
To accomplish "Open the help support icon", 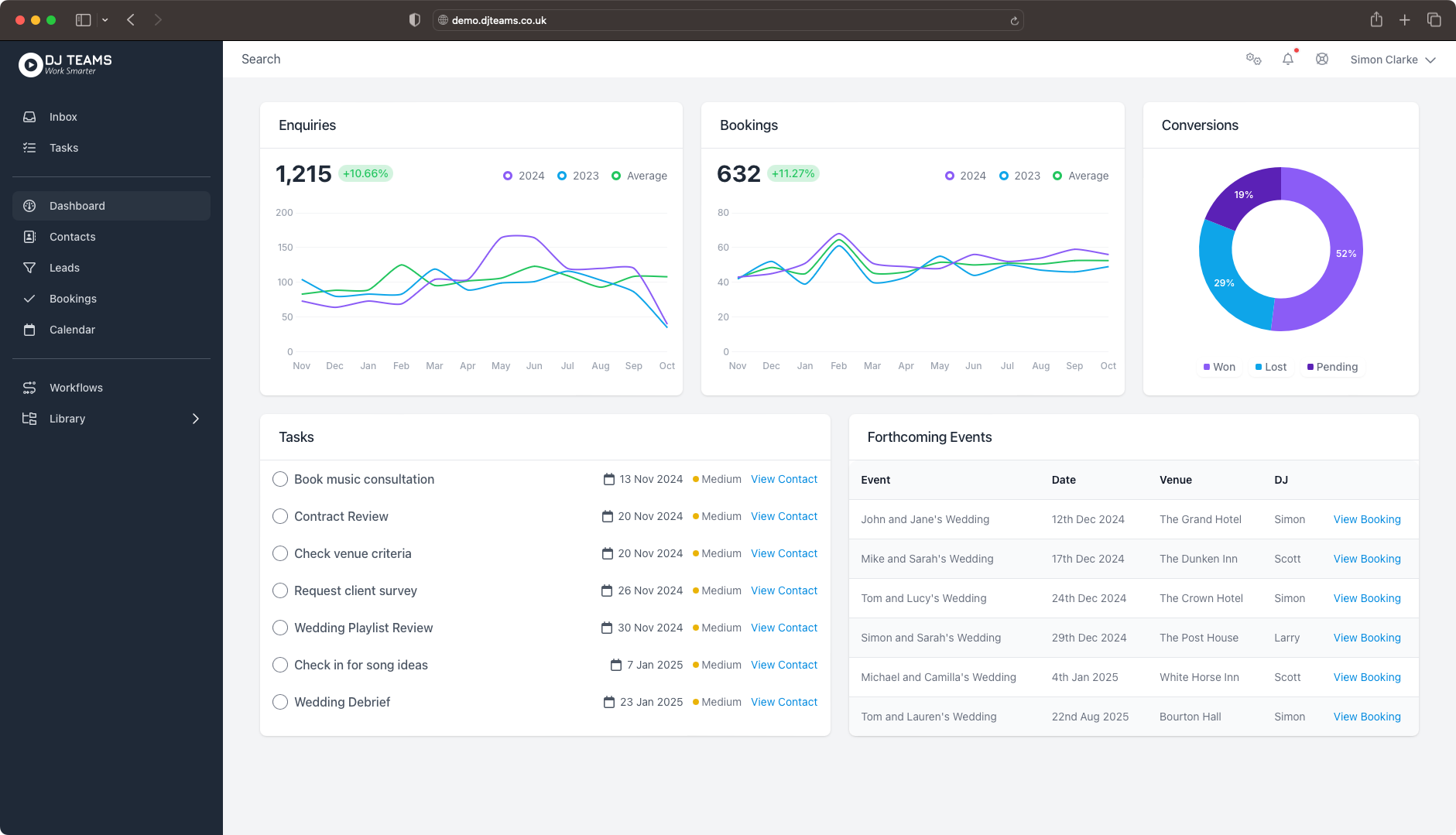I will 1321,58.
